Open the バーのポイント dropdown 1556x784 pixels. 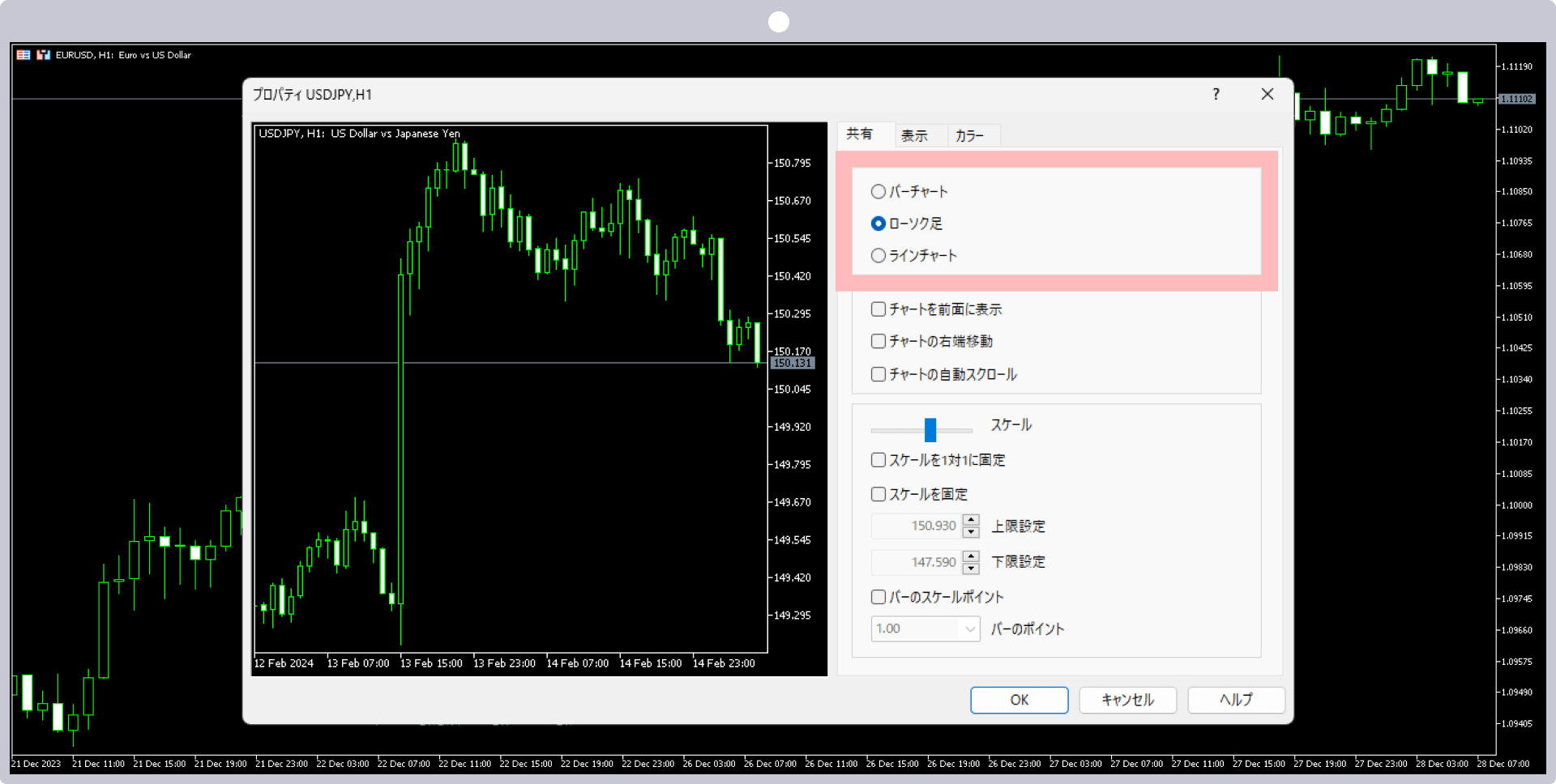click(925, 628)
